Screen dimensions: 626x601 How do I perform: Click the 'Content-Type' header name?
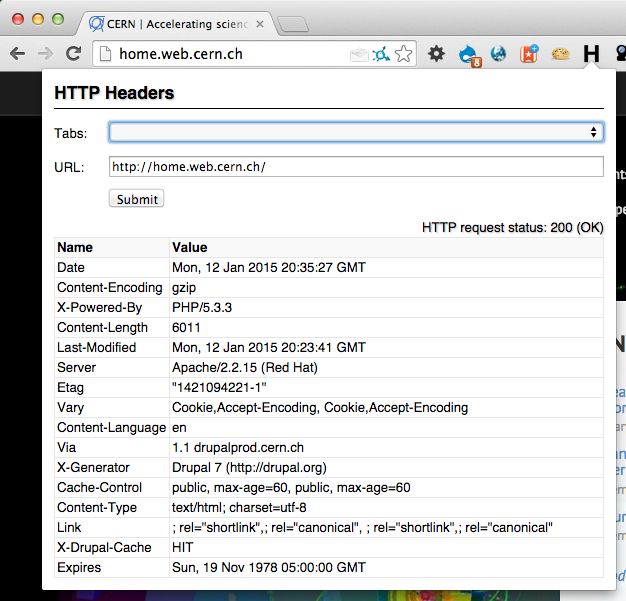coord(97,508)
